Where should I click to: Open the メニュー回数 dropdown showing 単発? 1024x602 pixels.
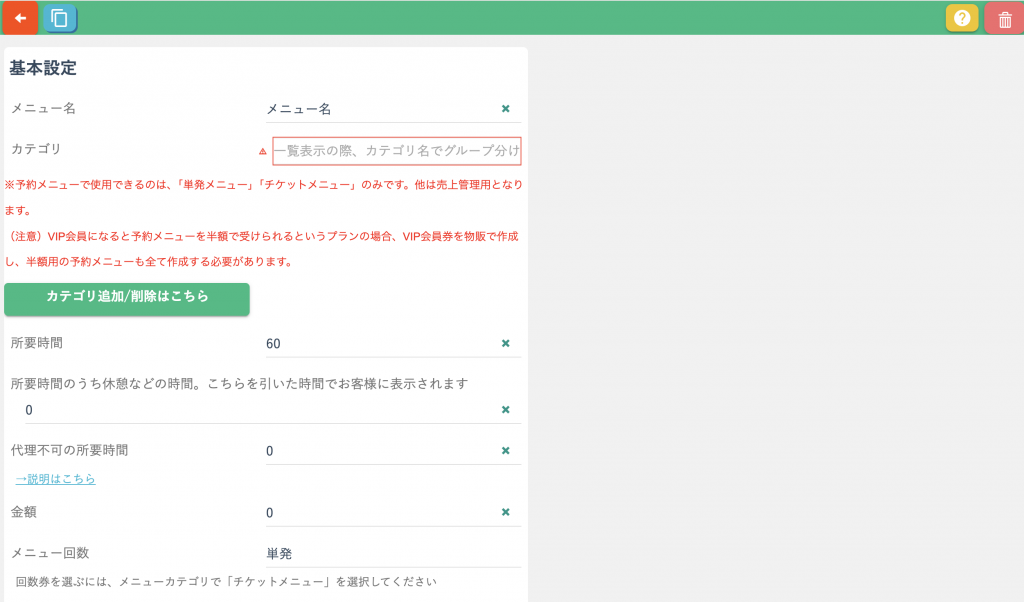(x=392, y=554)
